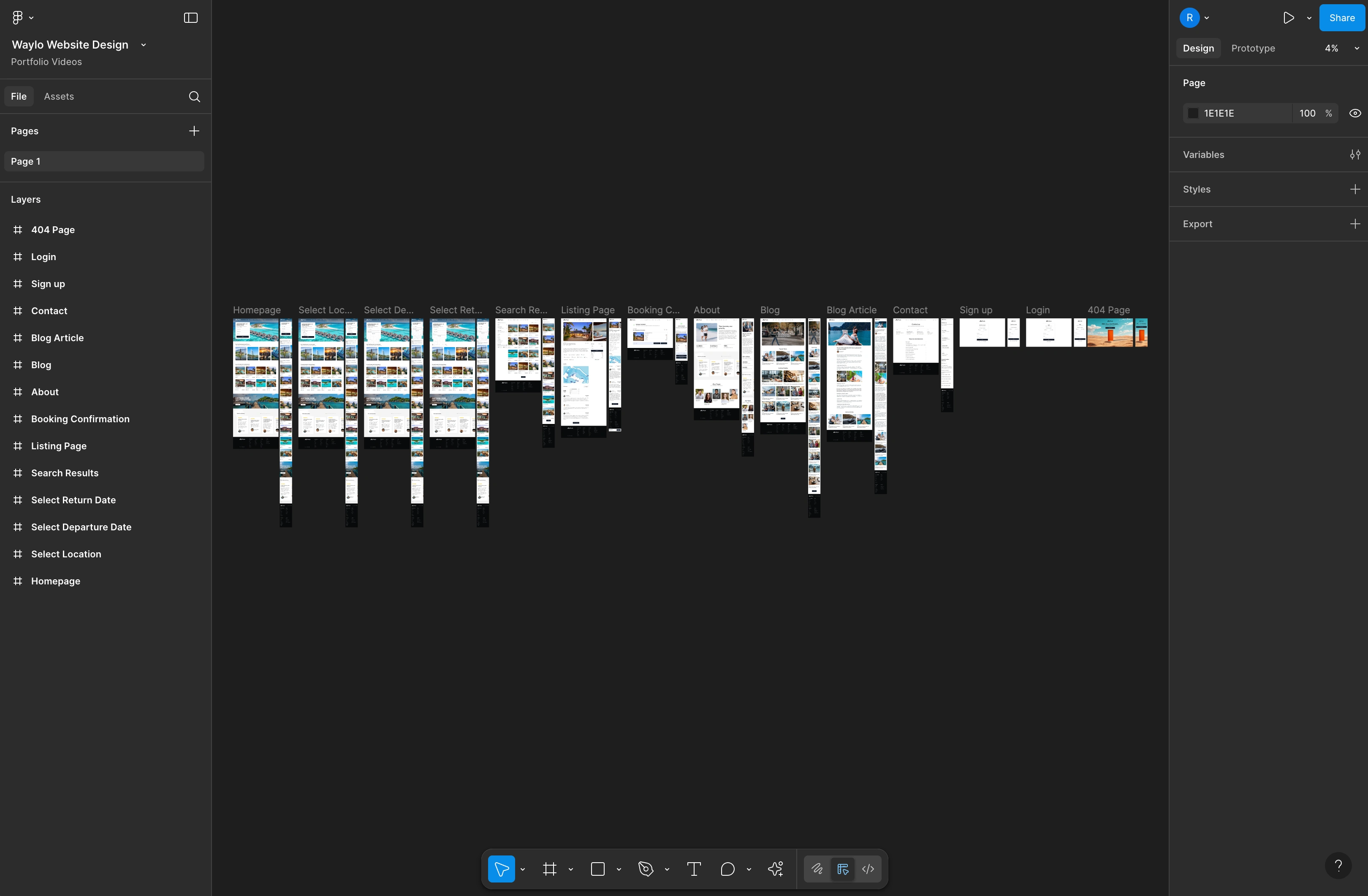Click the Share button
This screenshot has width=1368, height=896.
click(1341, 18)
